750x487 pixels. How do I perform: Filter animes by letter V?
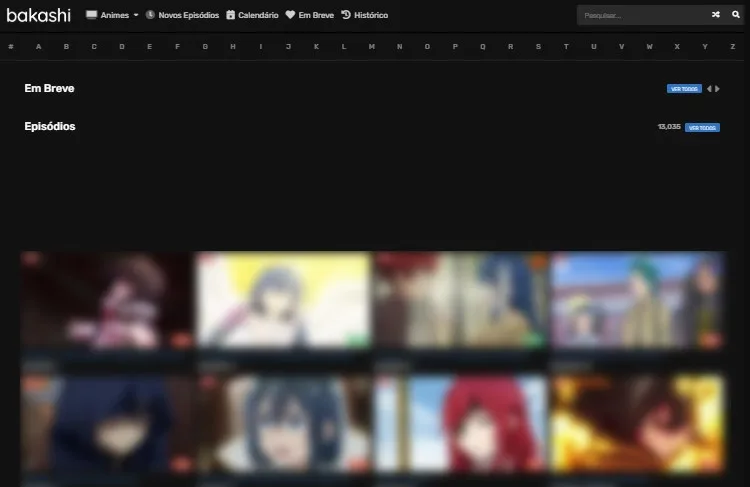point(621,46)
